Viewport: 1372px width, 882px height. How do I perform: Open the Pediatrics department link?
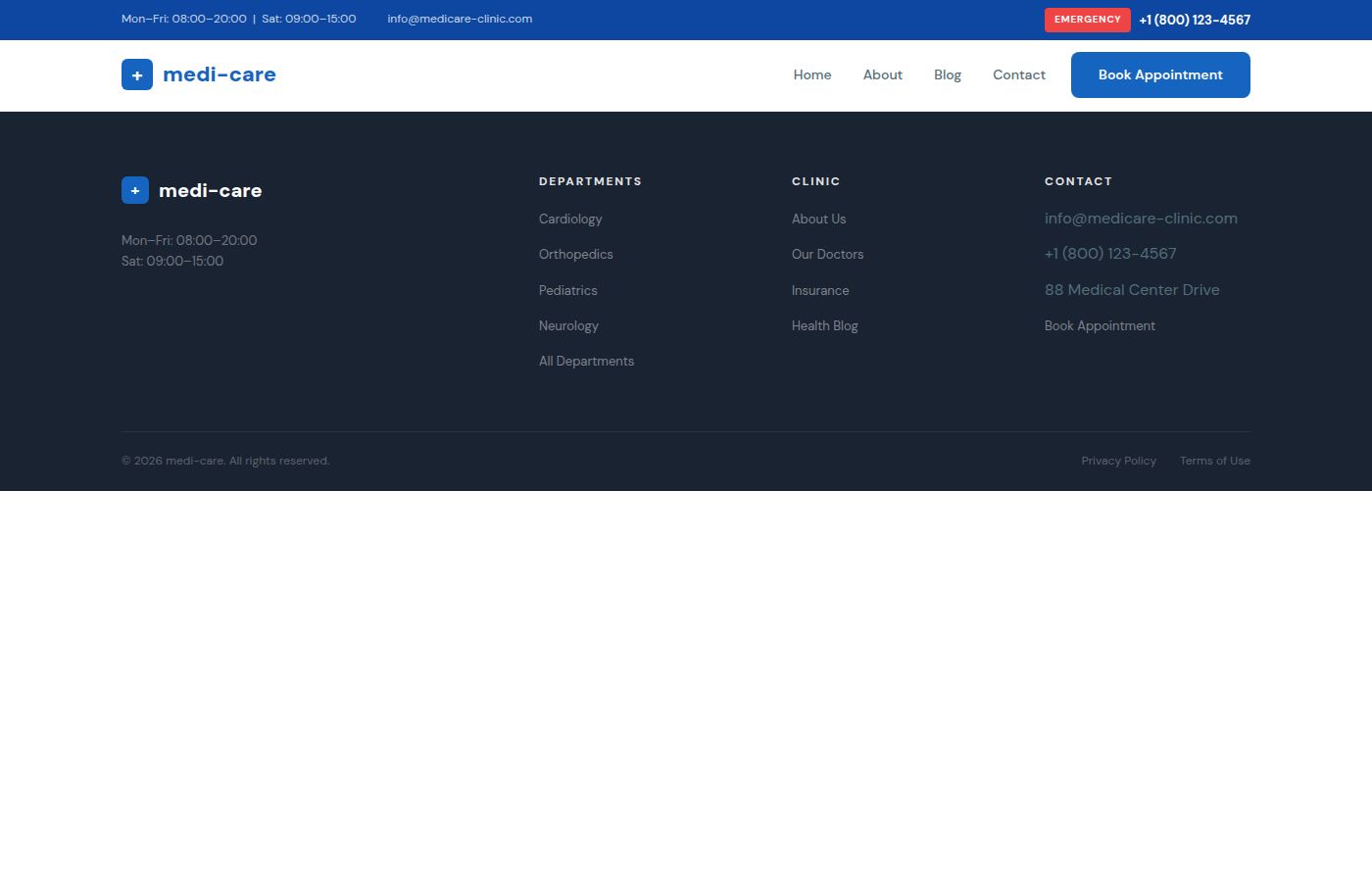tap(568, 290)
